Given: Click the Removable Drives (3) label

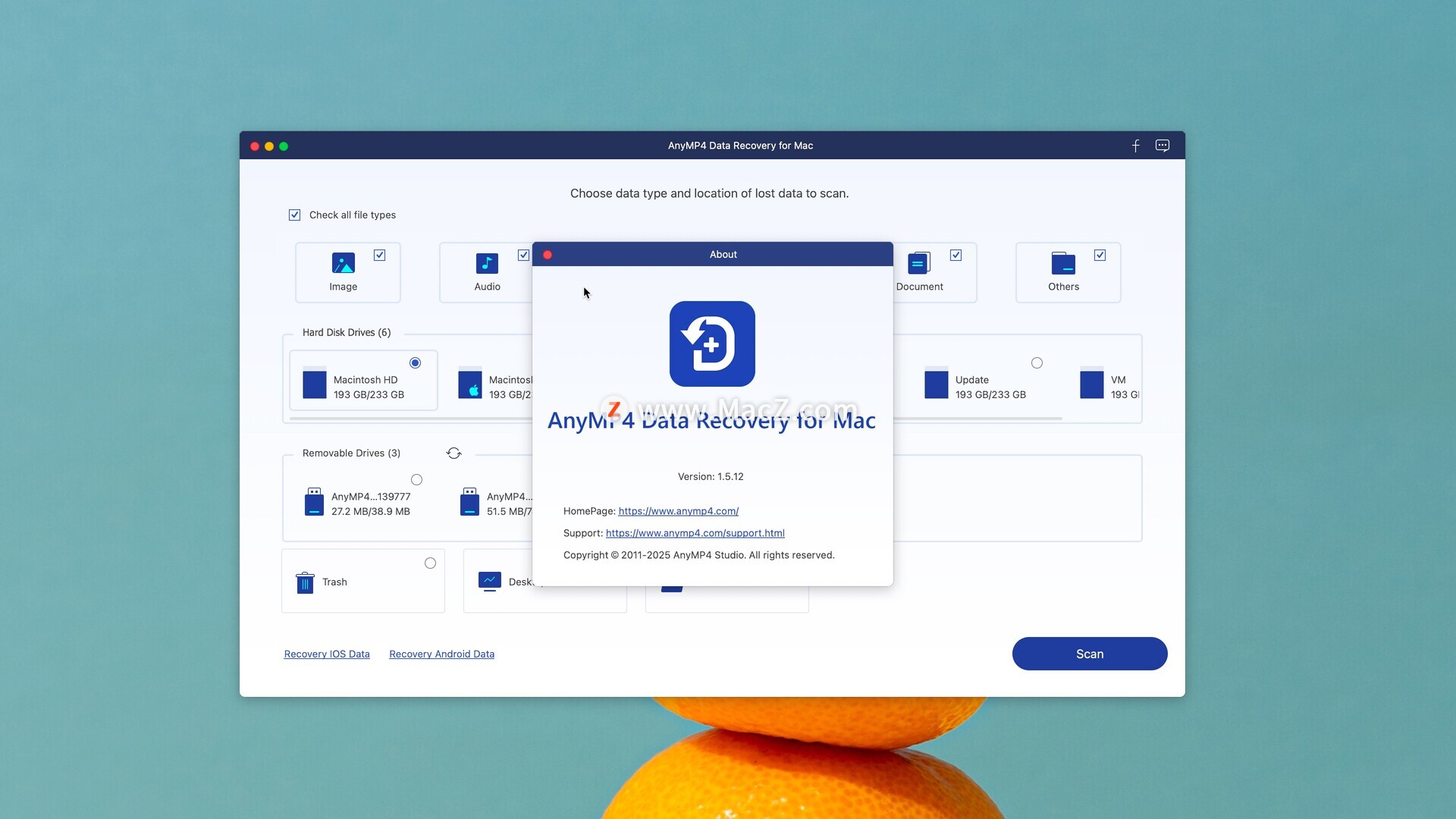Looking at the screenshot, I should click(351, 453).
